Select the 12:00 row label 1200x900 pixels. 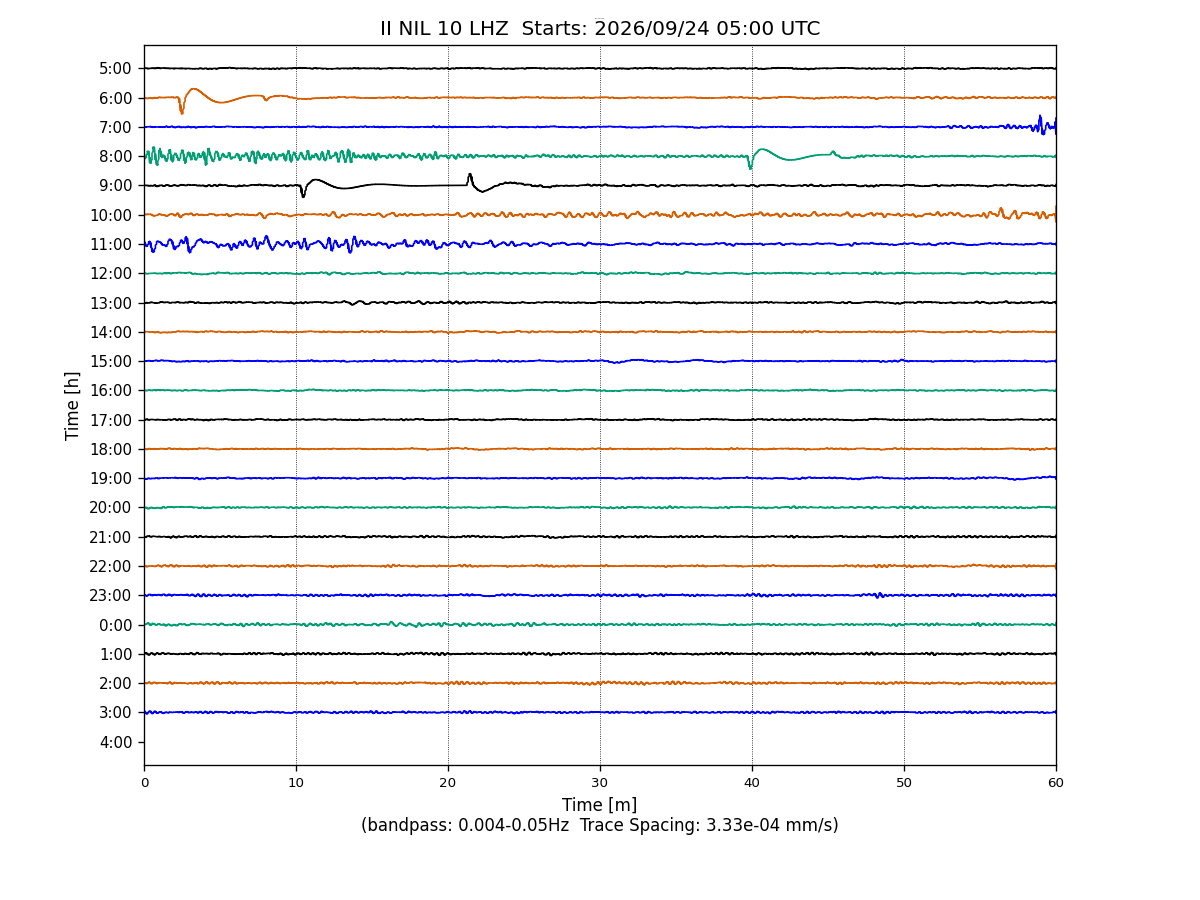[x=111, y=273]
